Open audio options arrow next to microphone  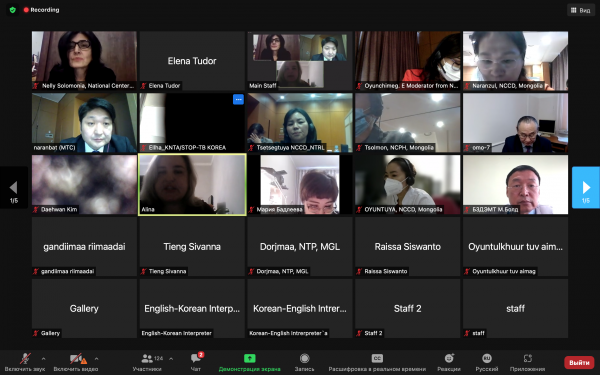click(43, 359)
